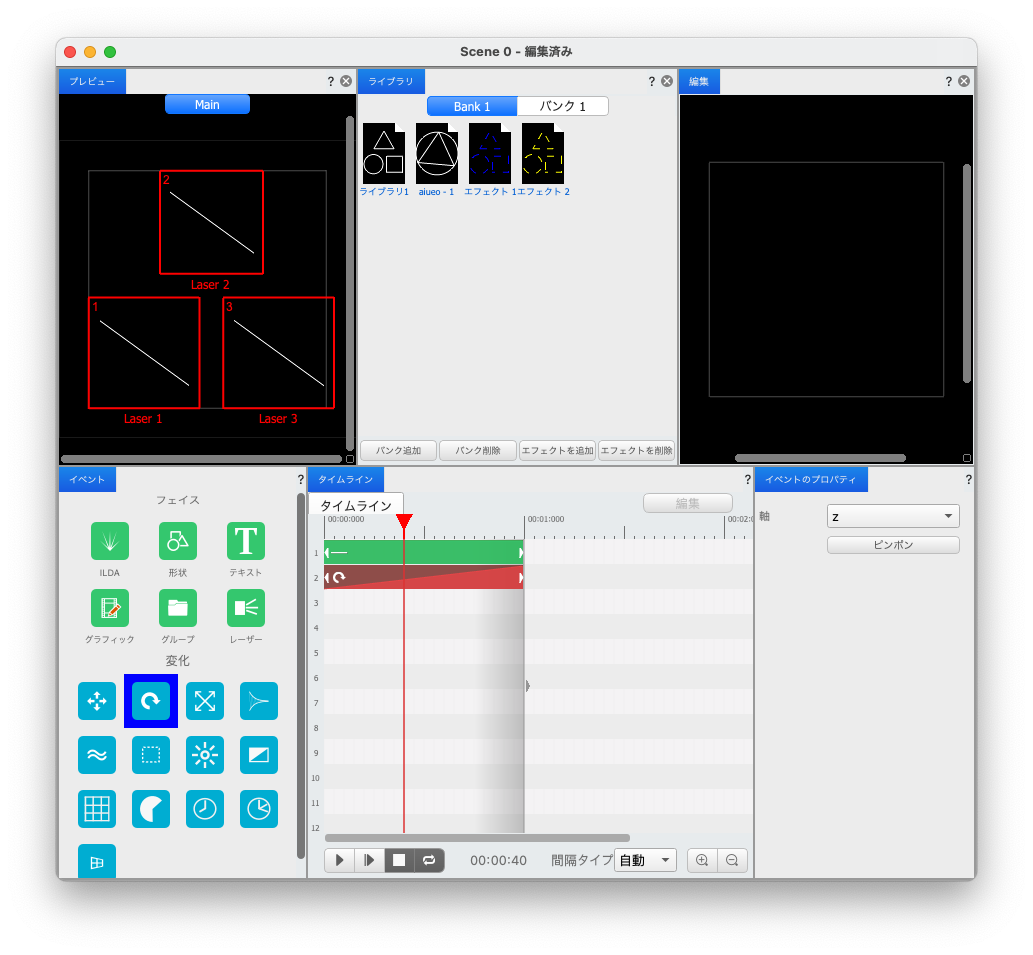Open the 間隔タイプ dropdown set to 自動
Viewport: 1033px width, 955px height.
646,860
